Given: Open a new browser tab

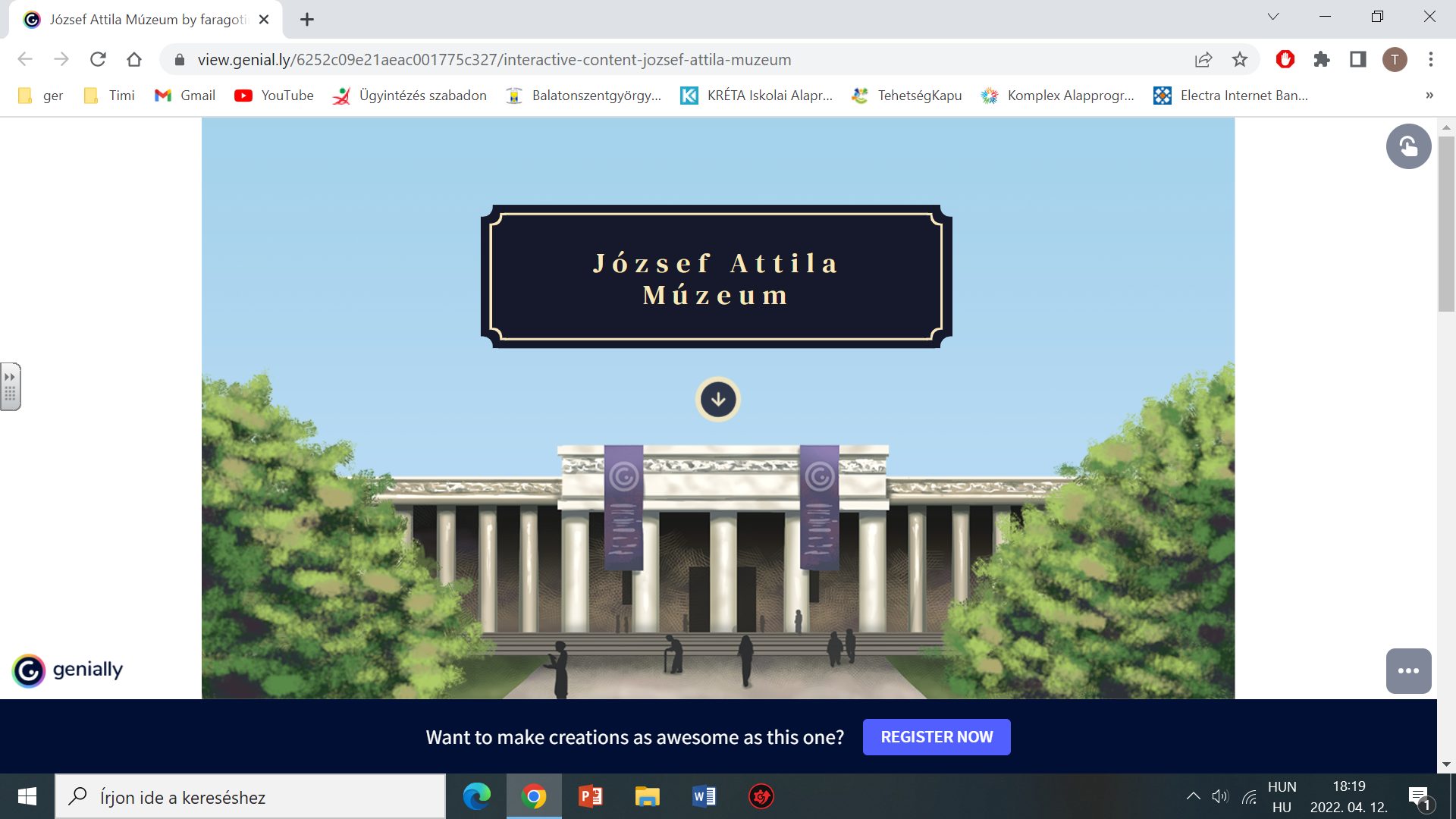Looking at the screenshot, I should (x=307, y=20).
